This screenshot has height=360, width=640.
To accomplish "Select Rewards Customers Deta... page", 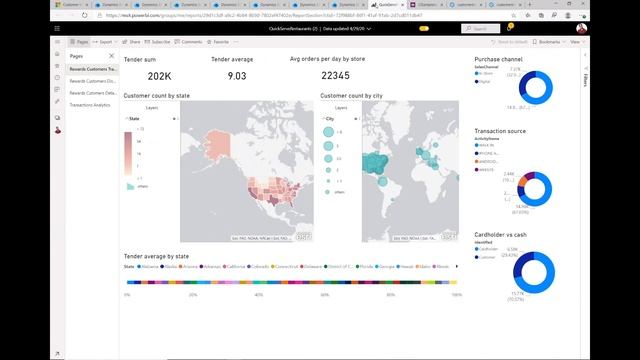I will click(x=92, y=93).
